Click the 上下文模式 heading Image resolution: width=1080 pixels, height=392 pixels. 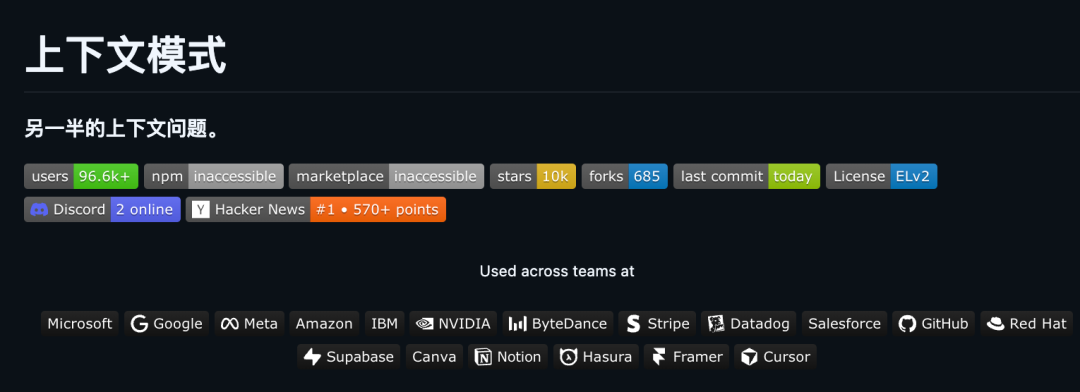[x=125, y=56]
